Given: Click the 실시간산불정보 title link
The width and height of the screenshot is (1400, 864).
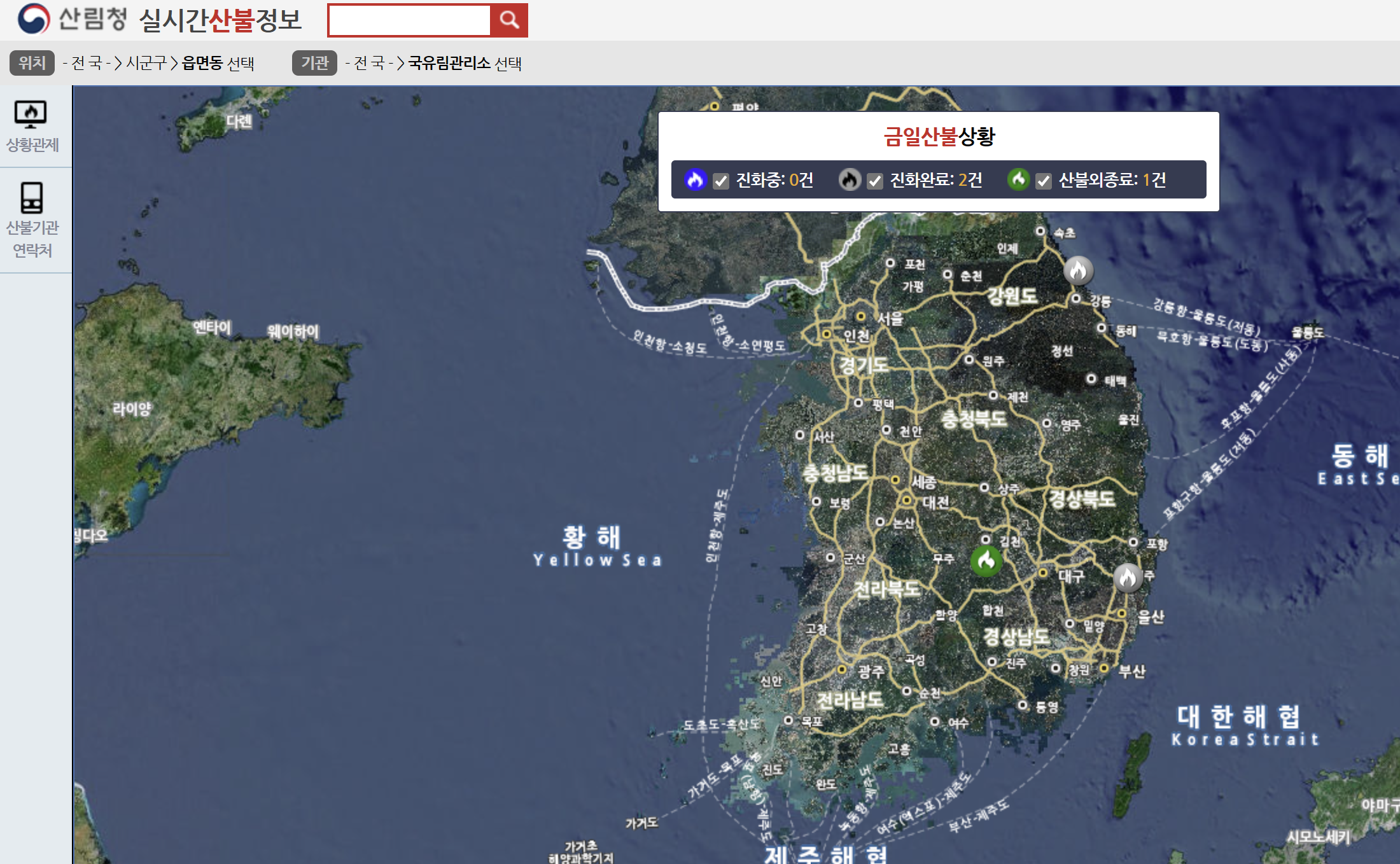Looking at the screenshot, I should point(220,20).
